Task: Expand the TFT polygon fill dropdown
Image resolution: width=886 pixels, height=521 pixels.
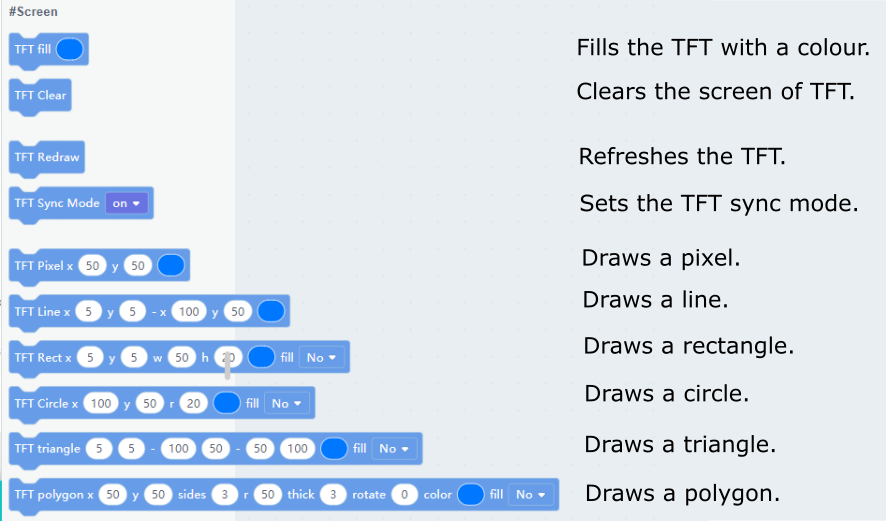Action: [x=530, y=494]
